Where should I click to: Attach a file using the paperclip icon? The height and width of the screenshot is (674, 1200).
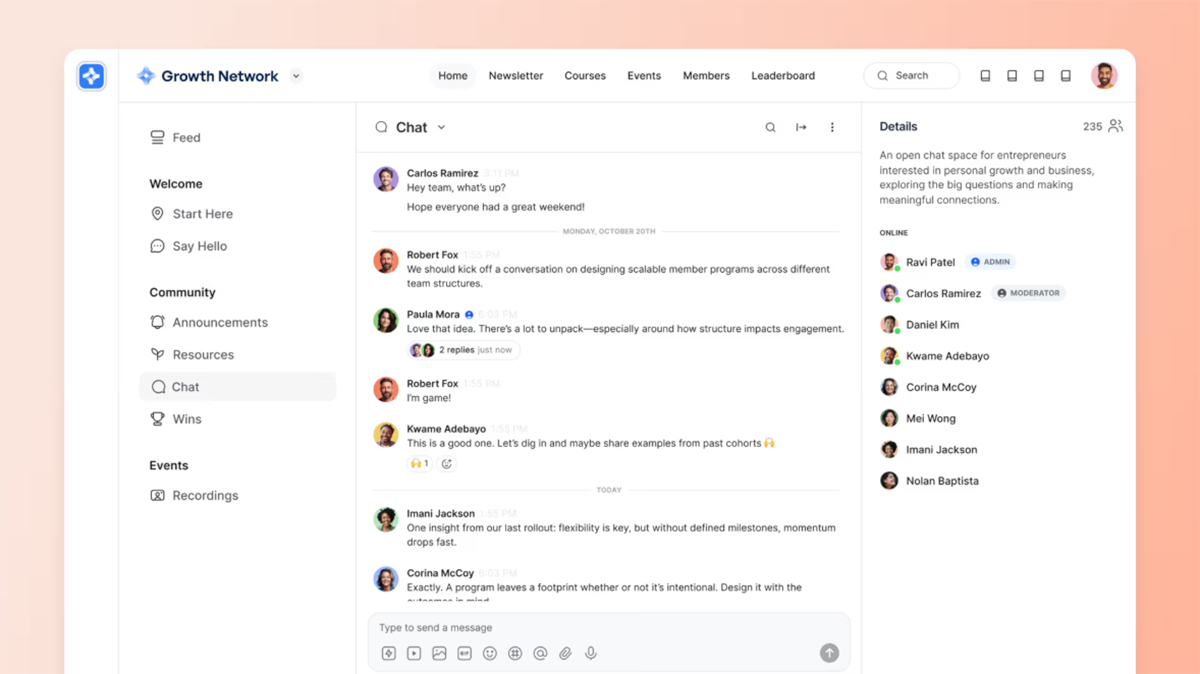point(565,653)
